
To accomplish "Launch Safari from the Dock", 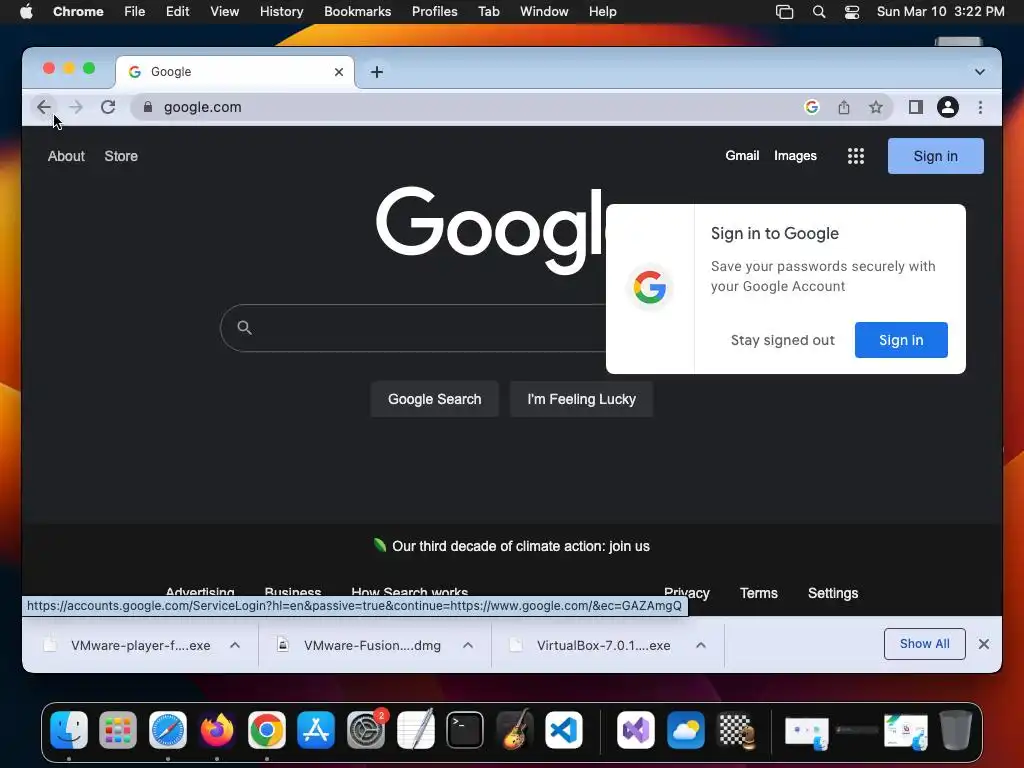I will [x=168, y=729].
